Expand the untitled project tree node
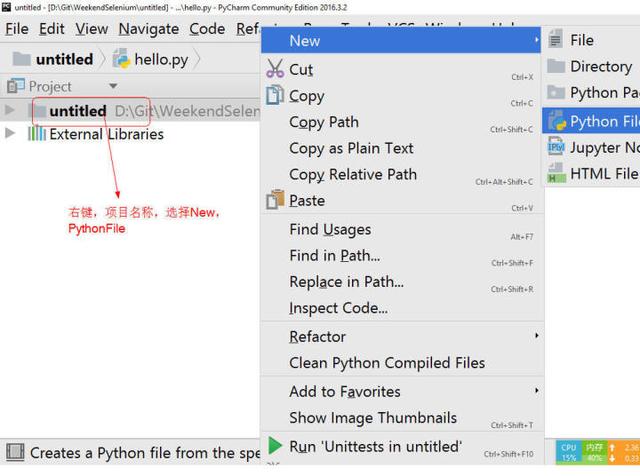This screenshot has height=476, width=640. coord(11,110)
